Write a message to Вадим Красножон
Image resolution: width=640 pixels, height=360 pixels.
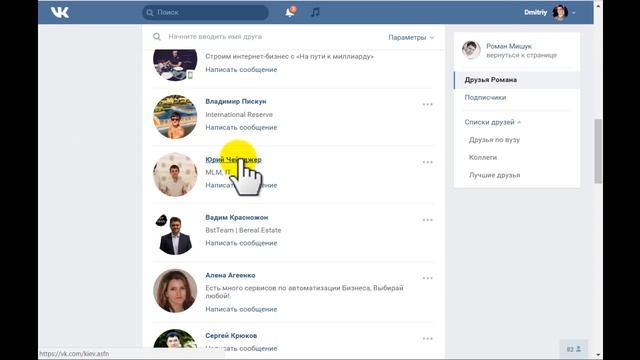pyautogui.click(x=241, y=243)
